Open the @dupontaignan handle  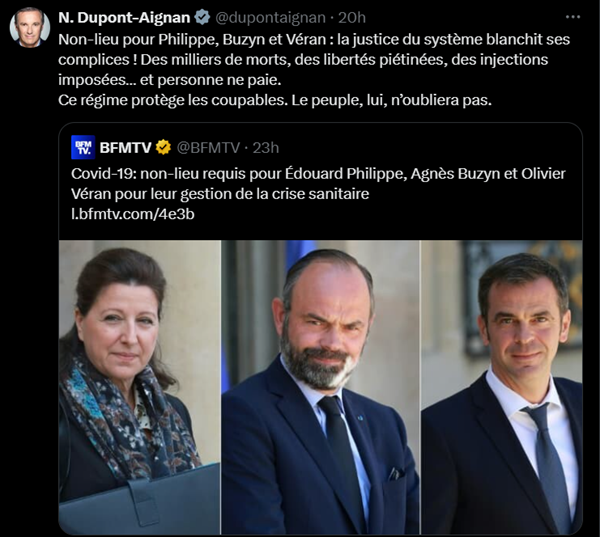pyautogui.click(x=270, y=18)
